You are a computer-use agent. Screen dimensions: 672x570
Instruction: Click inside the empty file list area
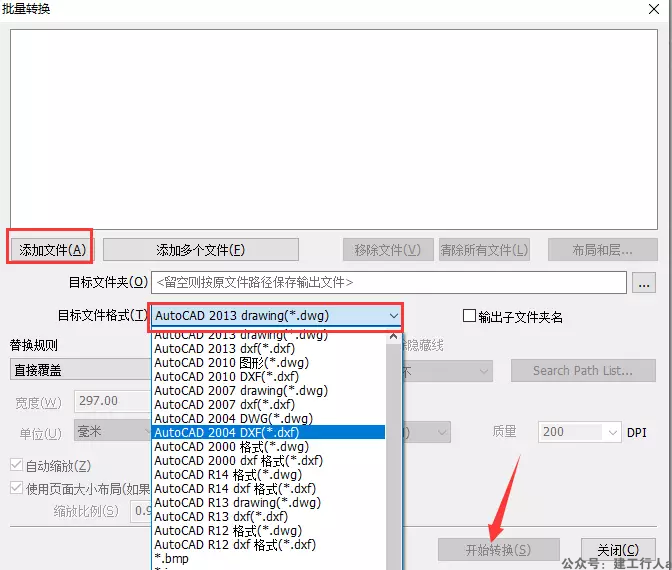(x=334, y=129)
